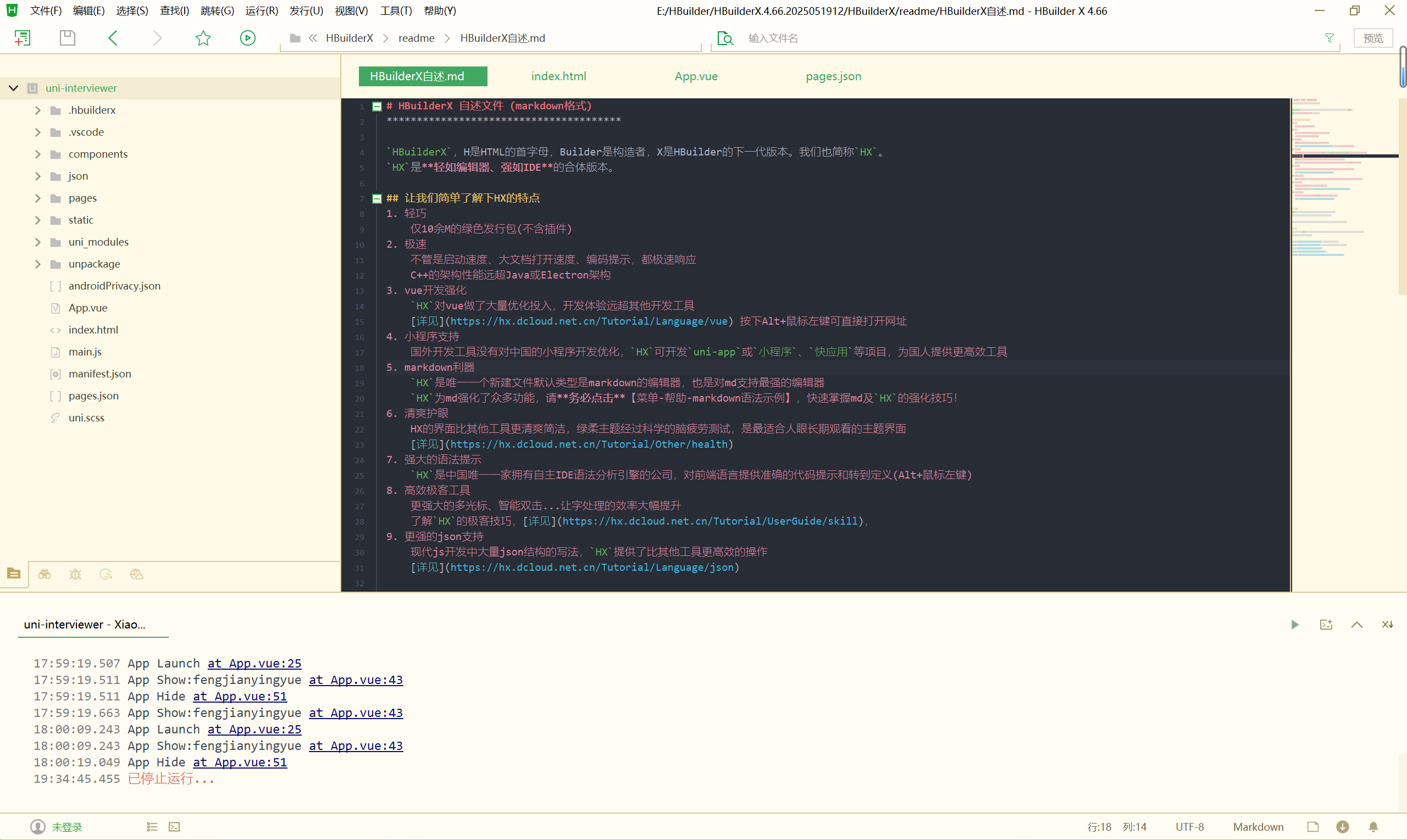1407x840 pixels.
Task: Switch to the pages.json editor tab
Action: coord(833,76)
